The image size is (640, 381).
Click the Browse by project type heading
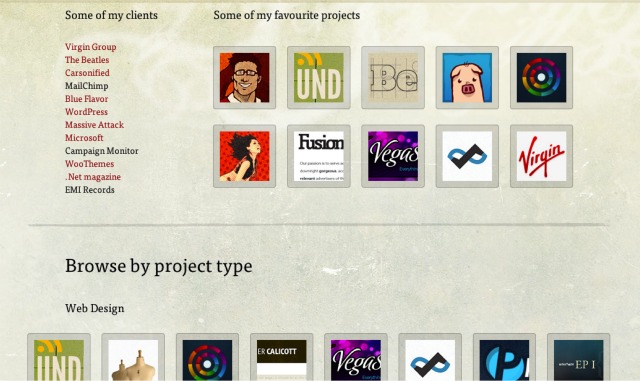(158, 267)
